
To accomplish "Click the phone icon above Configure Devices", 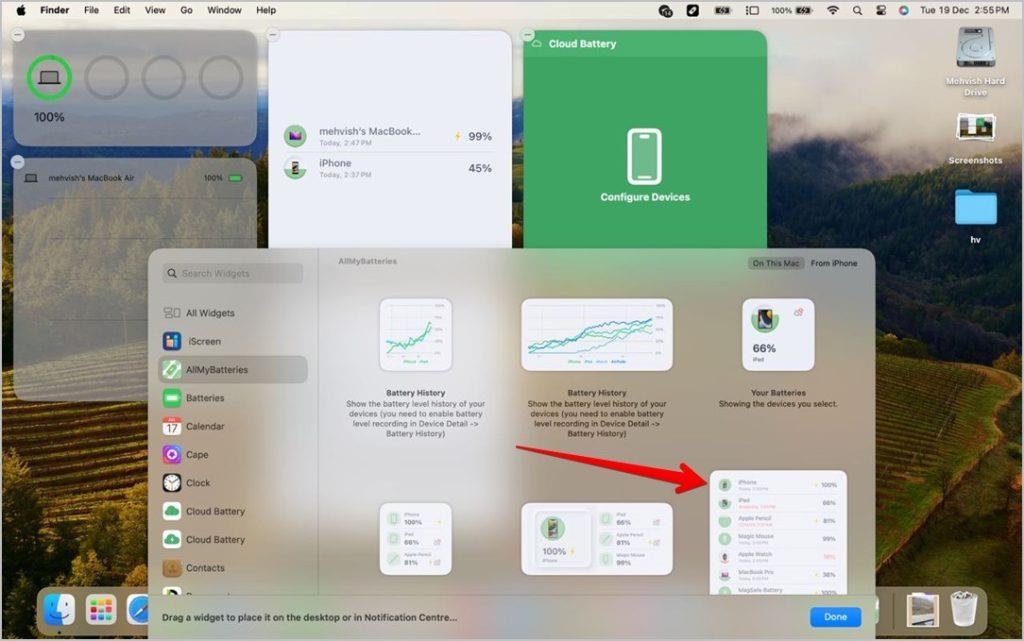I will [x=645, y=157].
